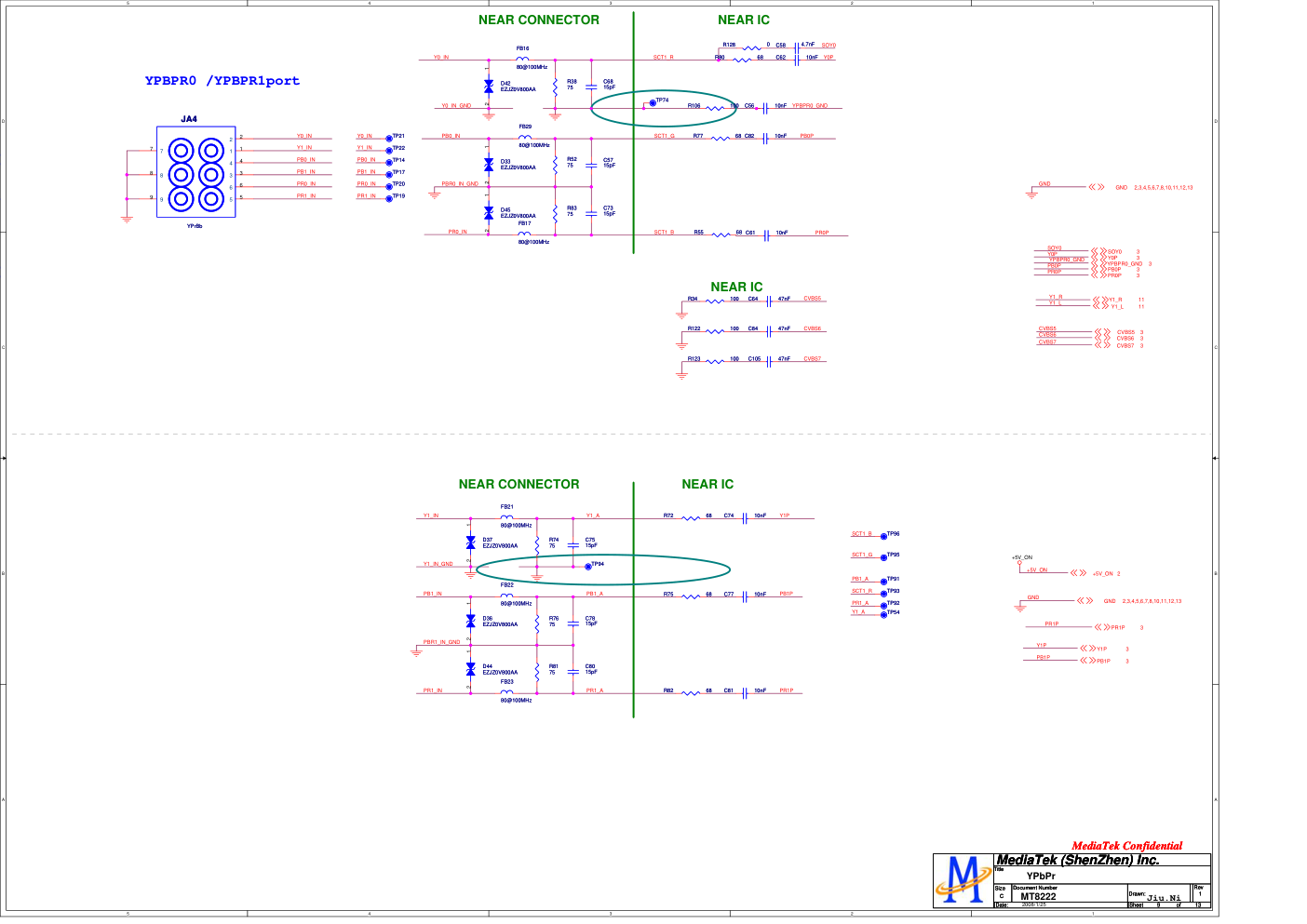Click the YPBPR0 /YPBPR1port title text
Viewport: 1307px width, 924px height.
click(x=222, y=81)
